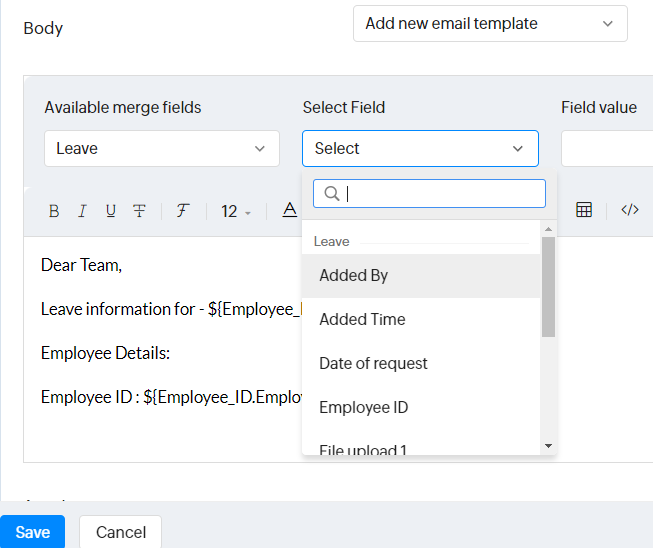Select 'Added Time' field option
The height and width of the screenshot is (548, 653).
click(x=362, y=320)
